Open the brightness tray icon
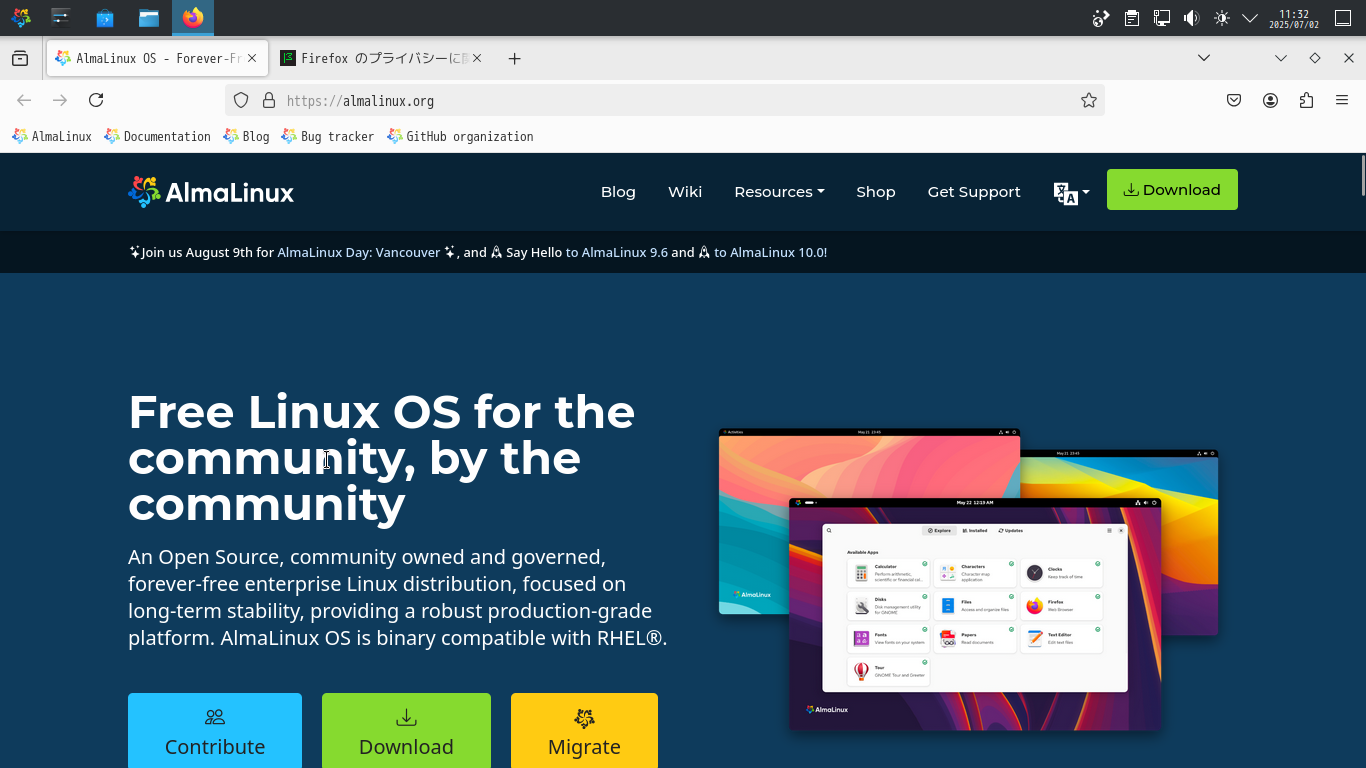Image resolution: width=1366 pixels, height=768 pixels. point(1221,18)
